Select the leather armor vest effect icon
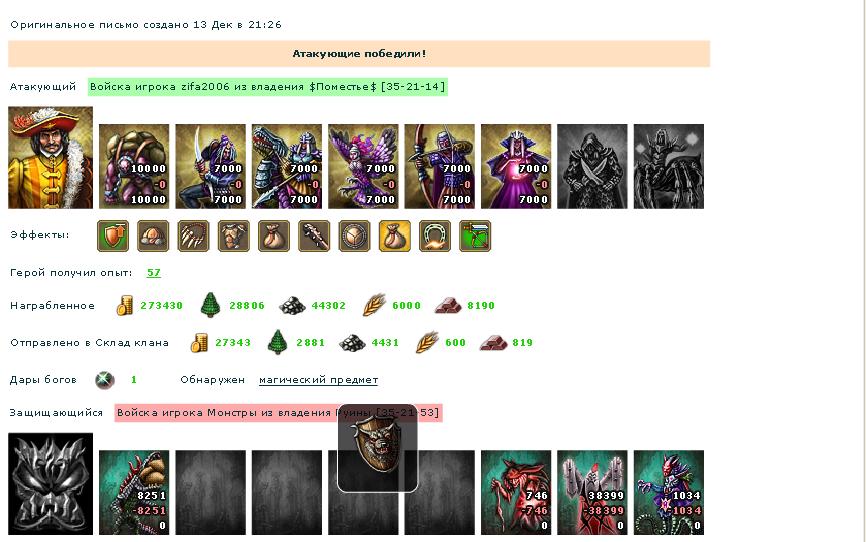The image size is (866, 542). (x=234, y=236)
